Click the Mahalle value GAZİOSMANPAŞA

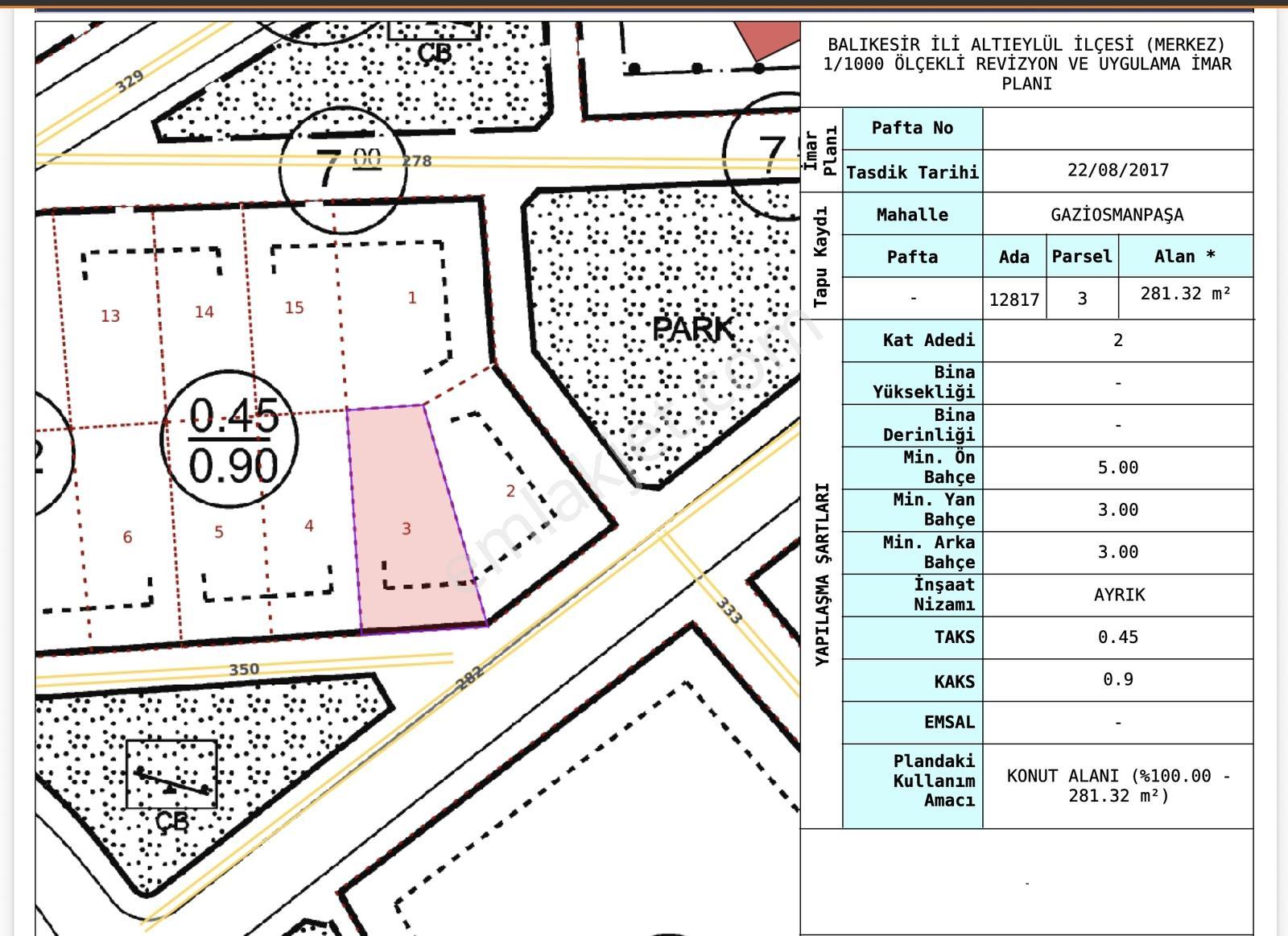[1117, 215]
